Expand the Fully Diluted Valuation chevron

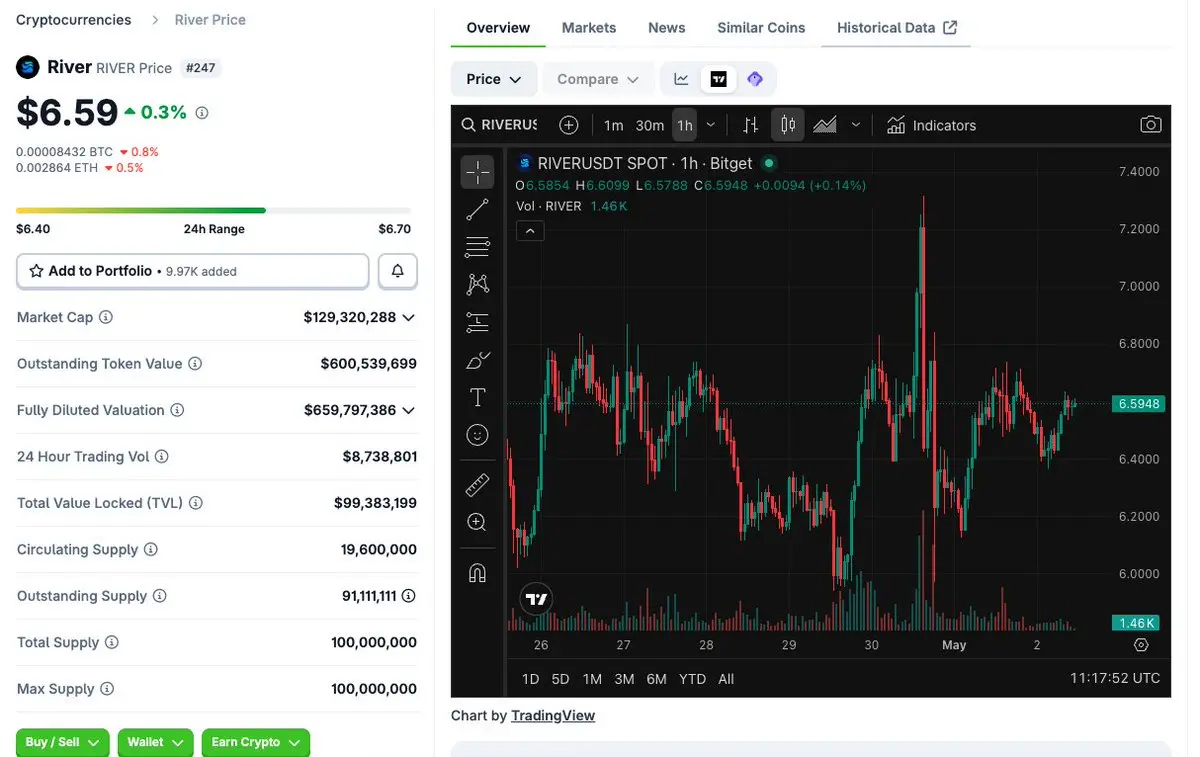[408, 410]
